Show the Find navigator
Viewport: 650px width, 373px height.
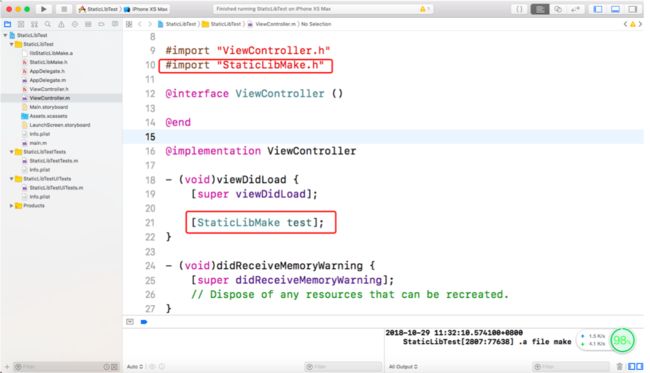[x=48, y=24]
